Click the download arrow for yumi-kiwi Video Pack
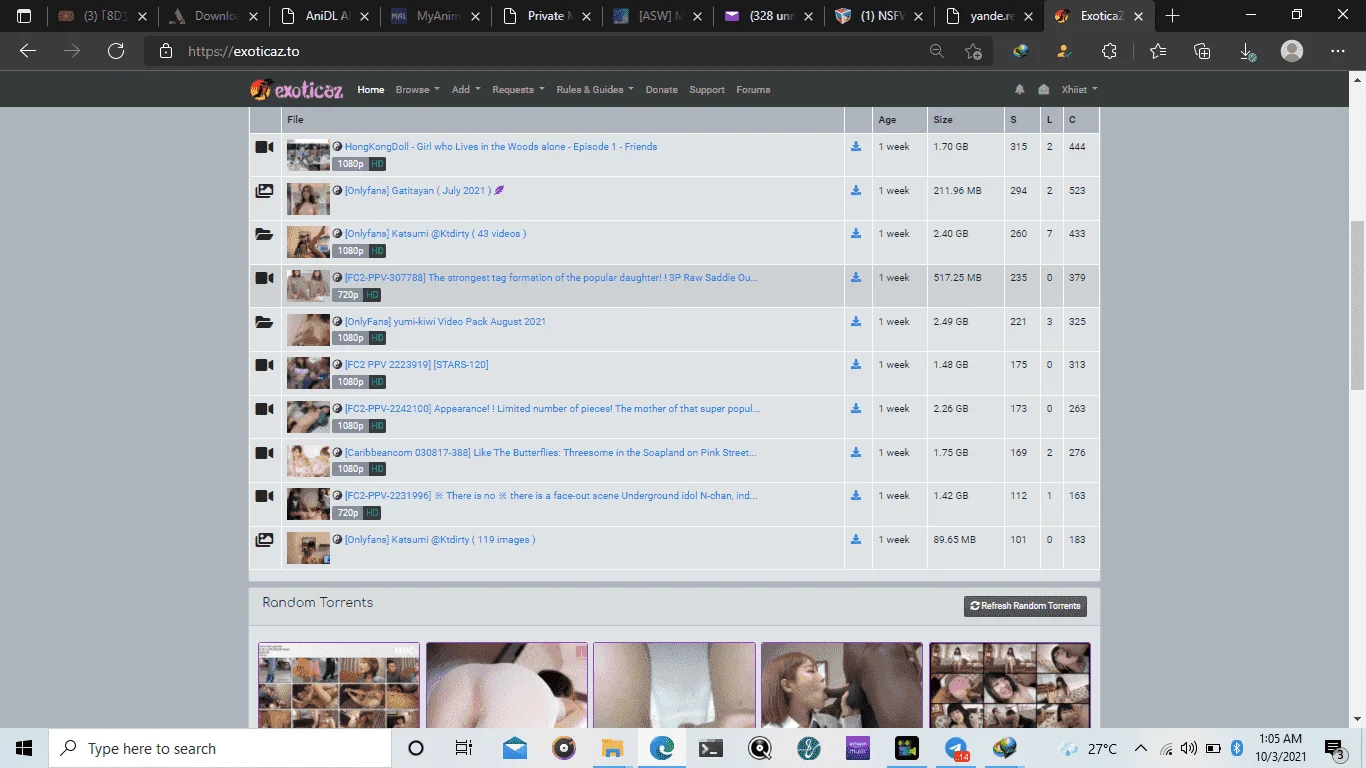Screen dimensions: 1366x768 point(856,321)
